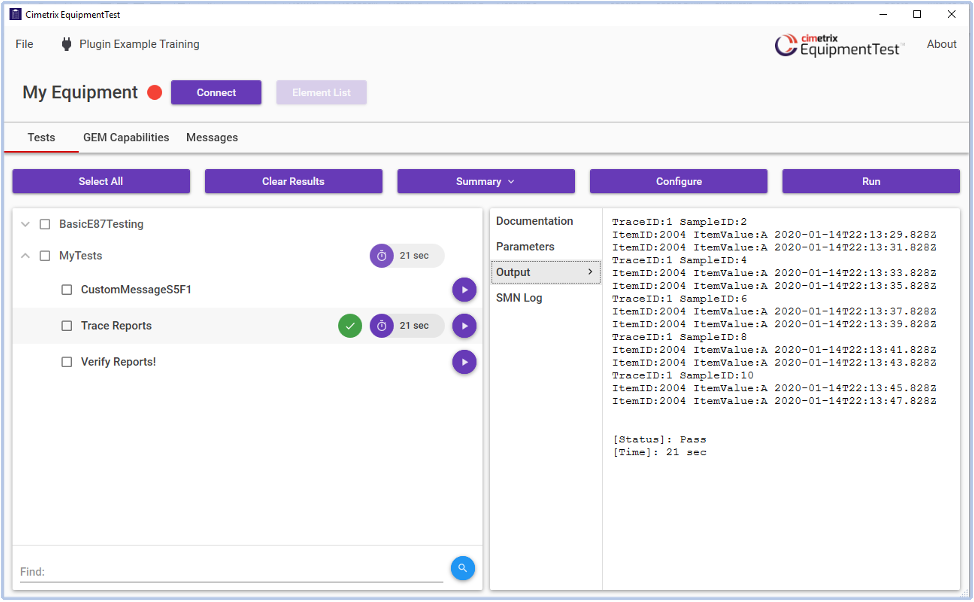Open the About menu
This screenshot has height=602, width=974.
[941, 44]
